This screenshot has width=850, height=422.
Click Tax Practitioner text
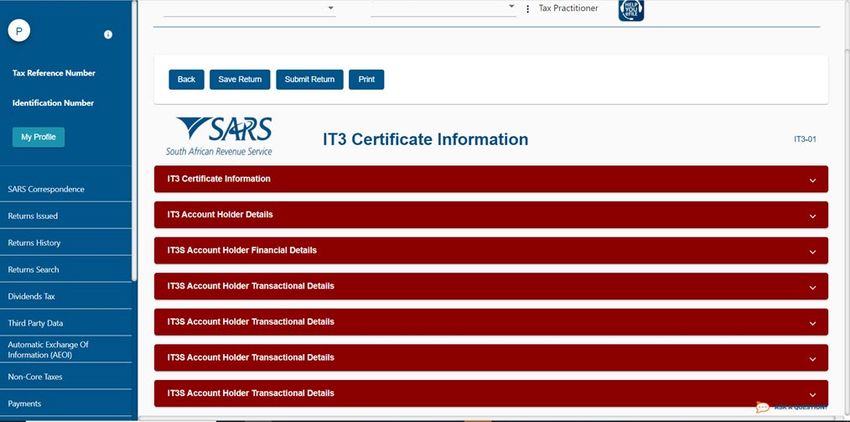click(568, 8)
